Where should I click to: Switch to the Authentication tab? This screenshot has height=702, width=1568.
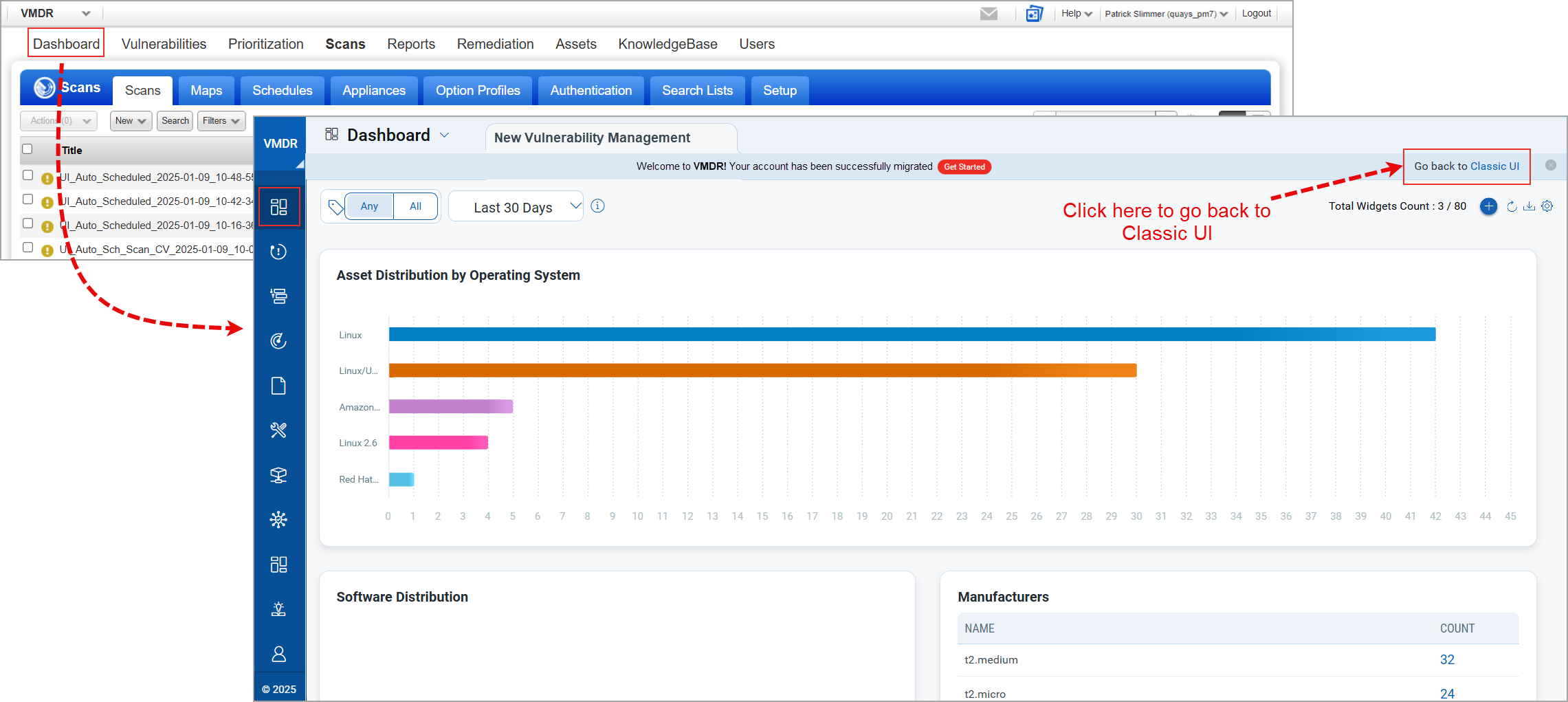tap(590, 90)
